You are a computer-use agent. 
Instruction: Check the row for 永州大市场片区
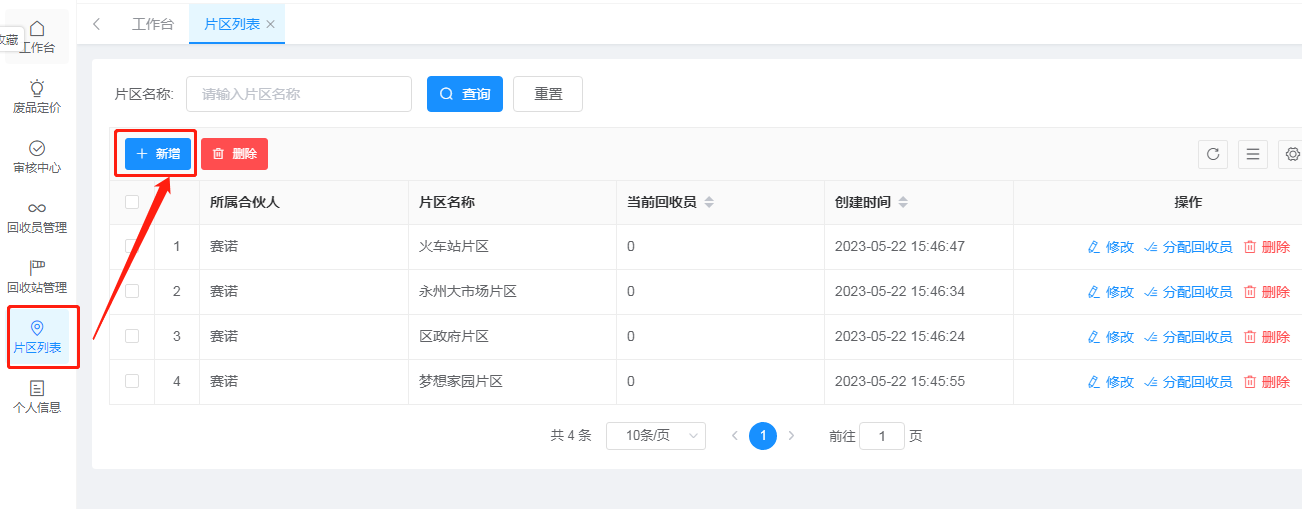132,291
